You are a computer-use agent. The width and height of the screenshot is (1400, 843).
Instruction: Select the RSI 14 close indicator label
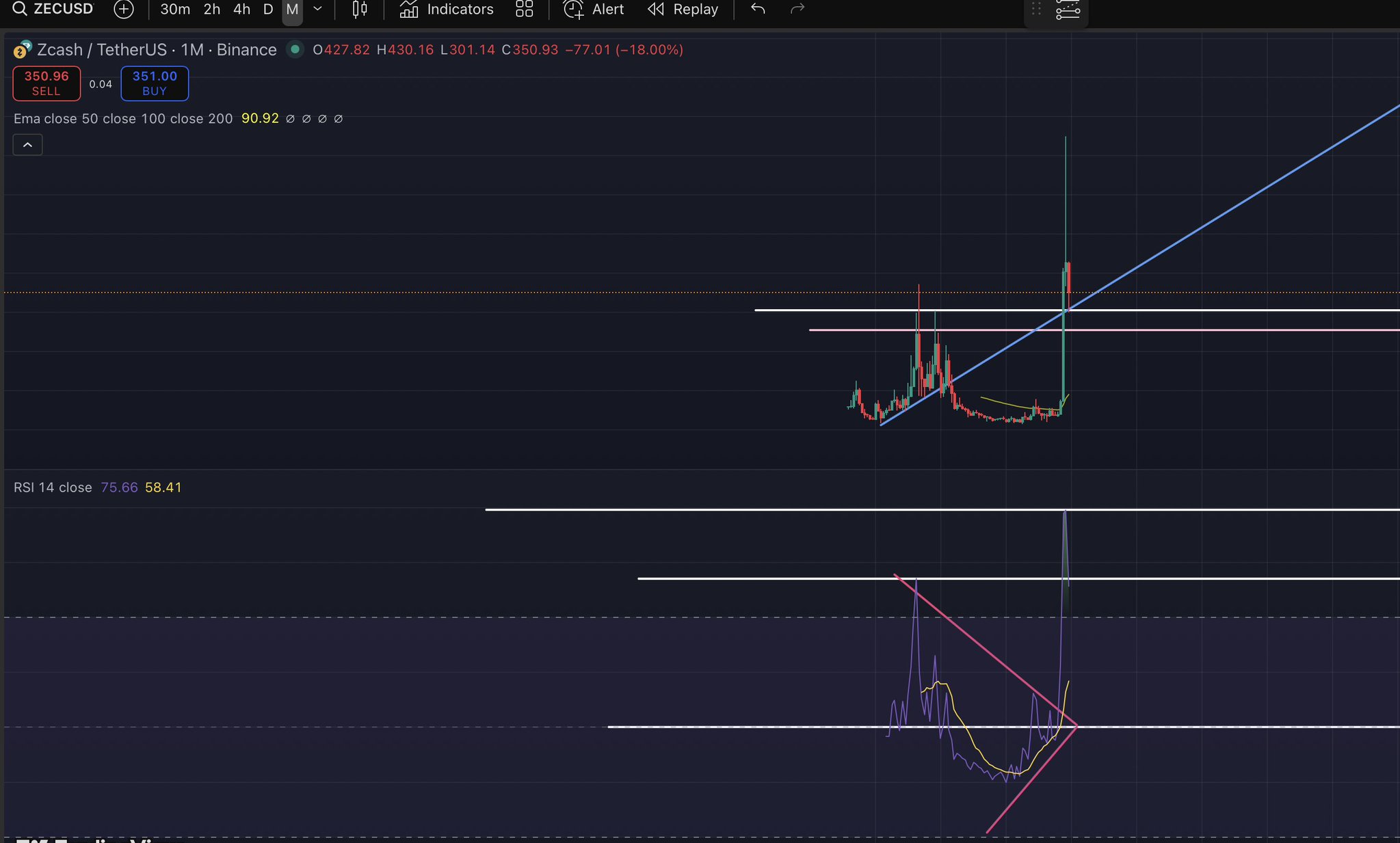pos(53,487)
